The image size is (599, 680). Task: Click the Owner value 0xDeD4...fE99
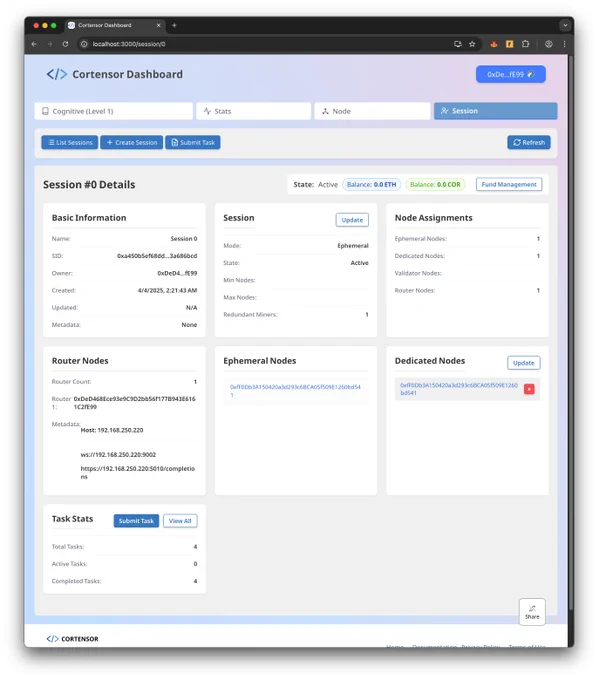[177, 273]
